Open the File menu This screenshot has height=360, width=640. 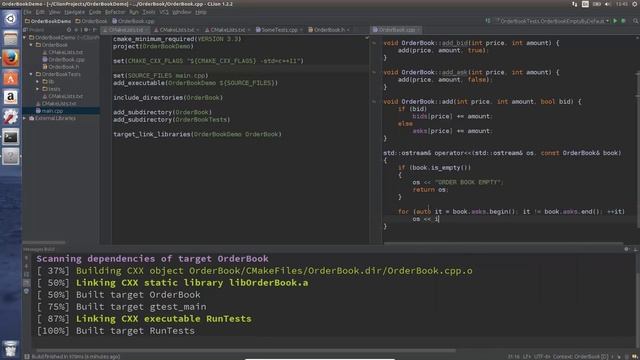[27, 12]
